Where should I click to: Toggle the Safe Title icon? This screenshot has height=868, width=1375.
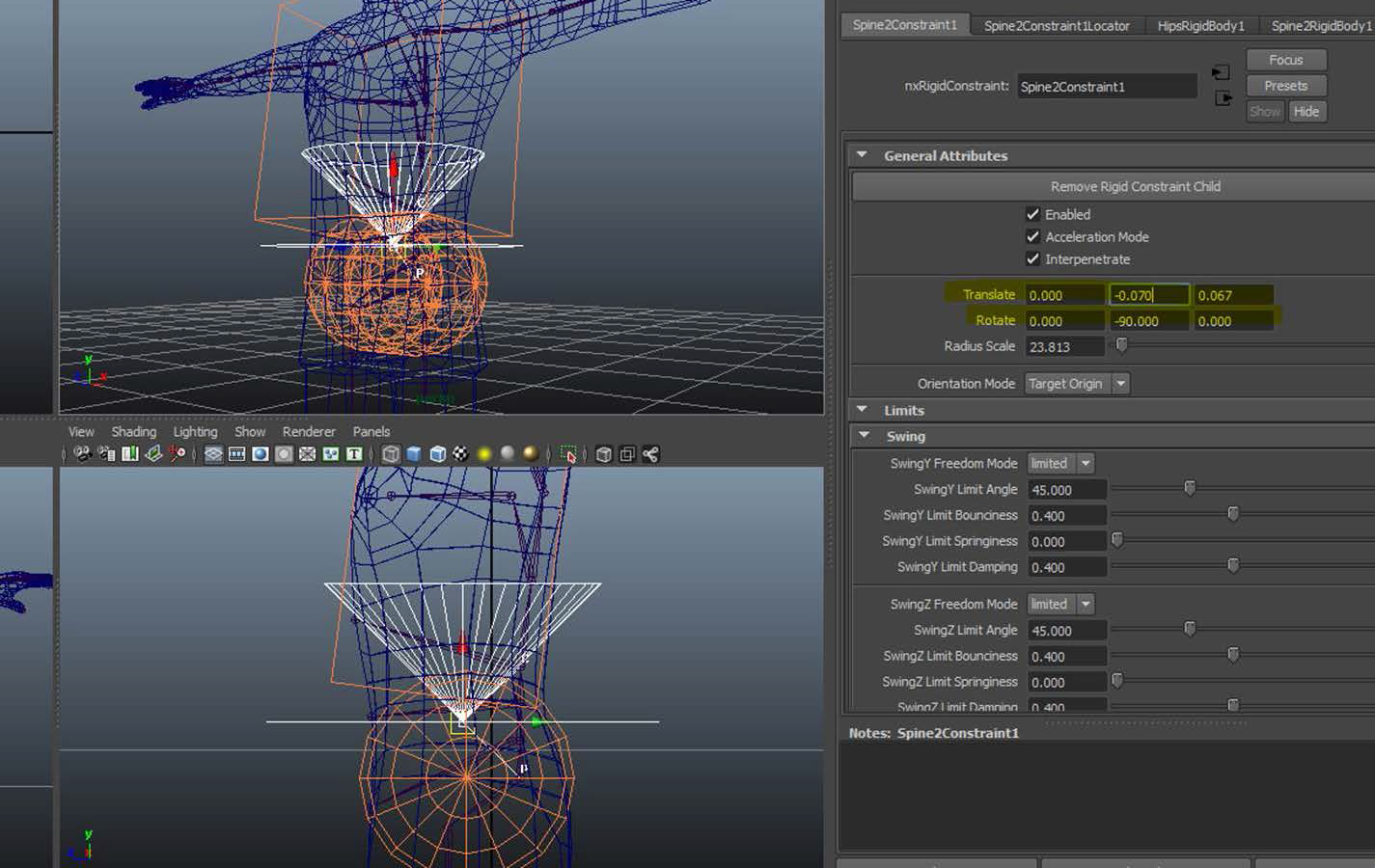[354, 454]
